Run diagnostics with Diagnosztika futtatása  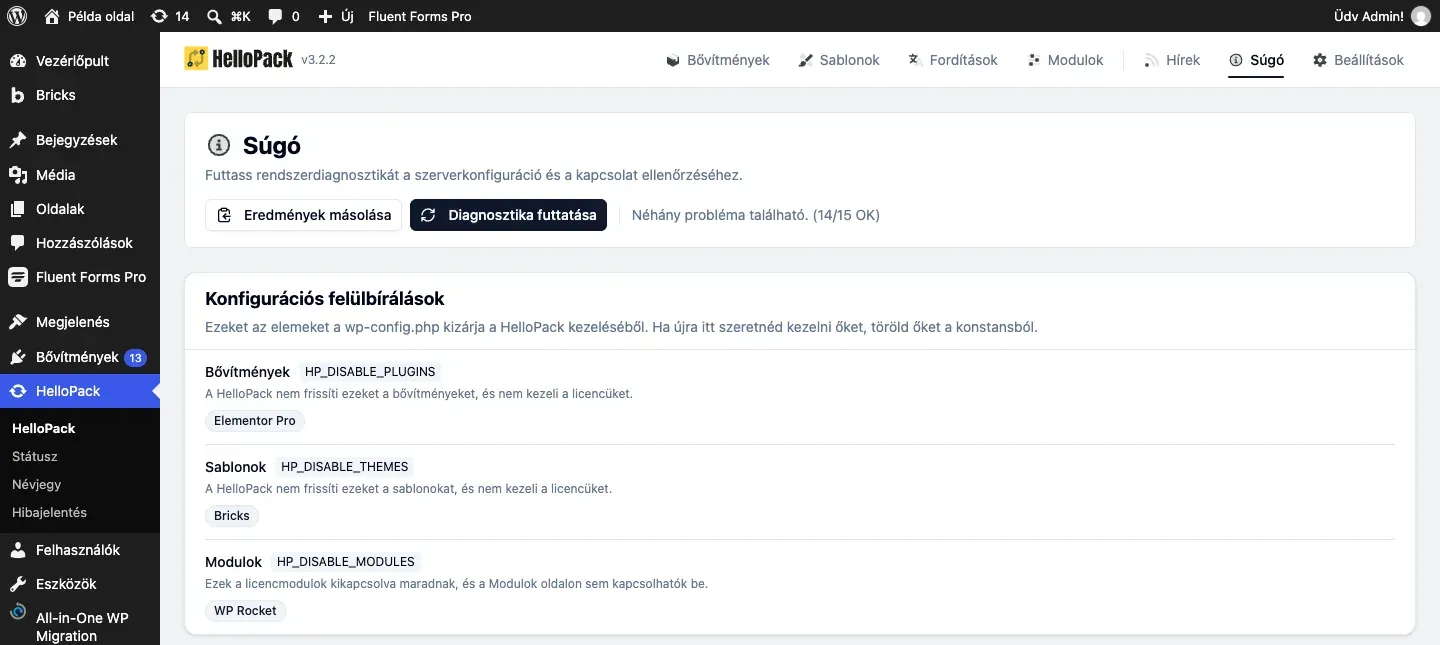508,215
